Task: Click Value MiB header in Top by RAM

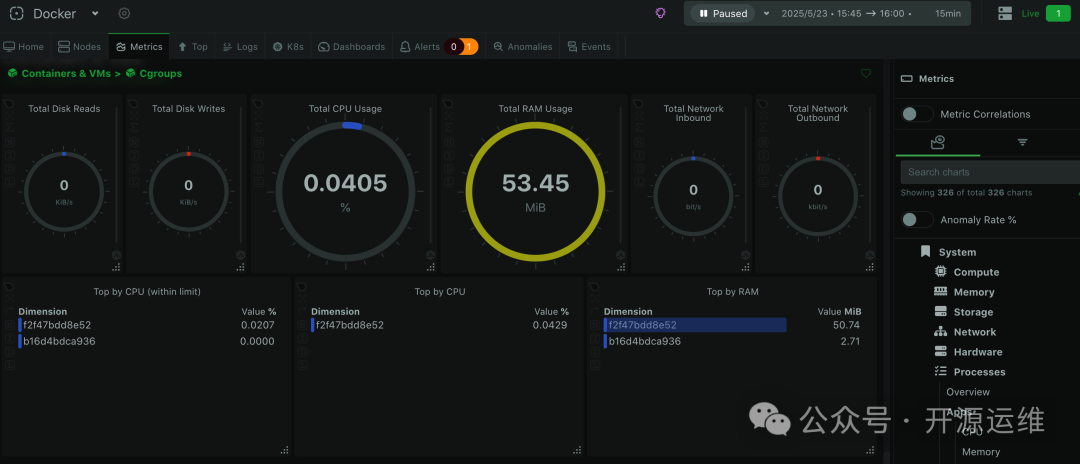Action: point(839,311)
